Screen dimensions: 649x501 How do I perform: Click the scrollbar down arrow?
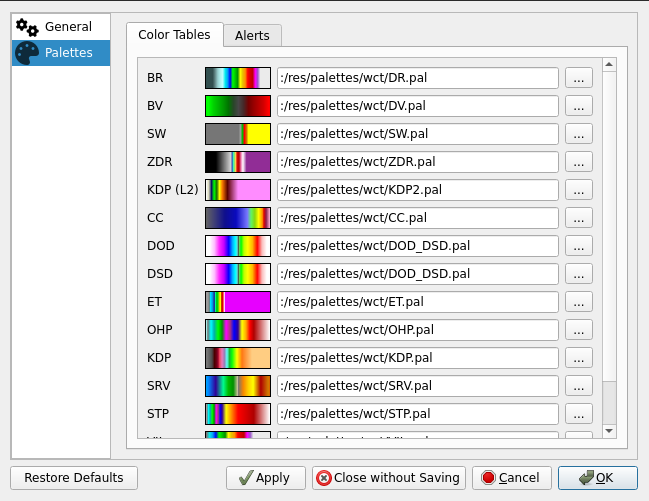pyautogui.click(x=609, y=431)
